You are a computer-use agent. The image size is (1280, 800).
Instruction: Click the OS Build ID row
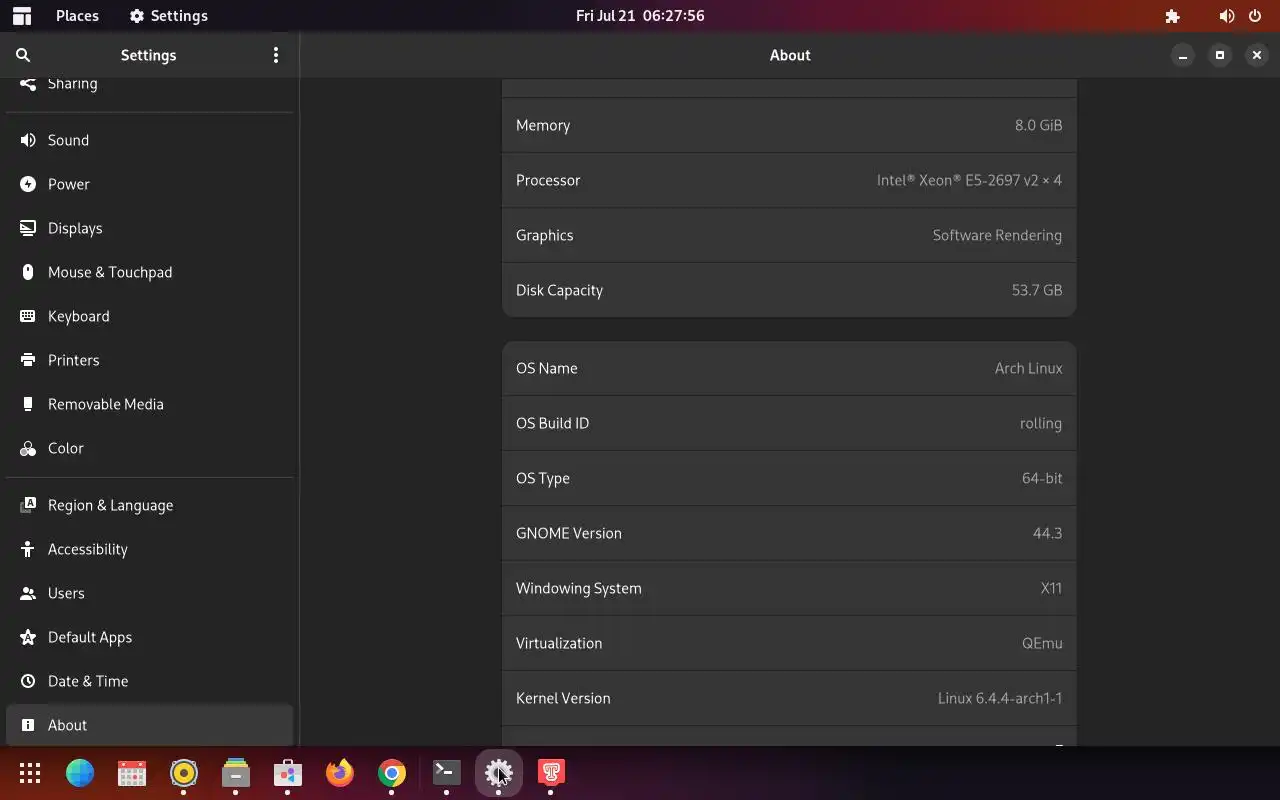789,423
